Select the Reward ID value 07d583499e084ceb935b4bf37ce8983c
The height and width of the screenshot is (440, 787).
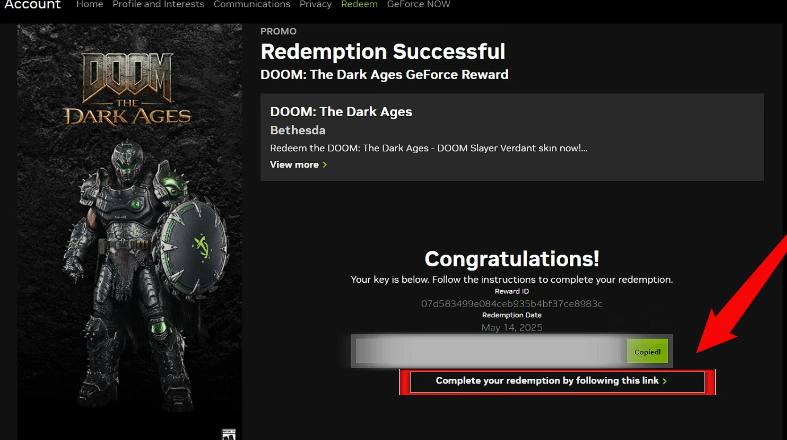tap(511, 304)
